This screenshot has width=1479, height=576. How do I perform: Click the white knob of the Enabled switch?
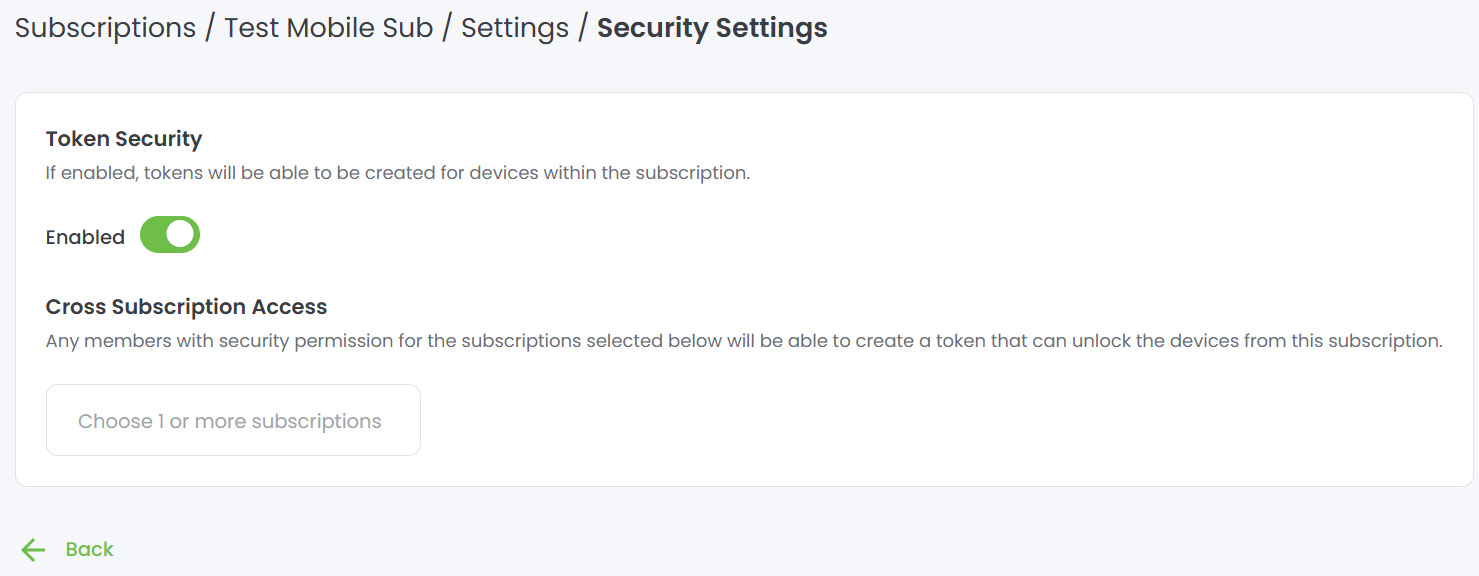coord(181,236)
